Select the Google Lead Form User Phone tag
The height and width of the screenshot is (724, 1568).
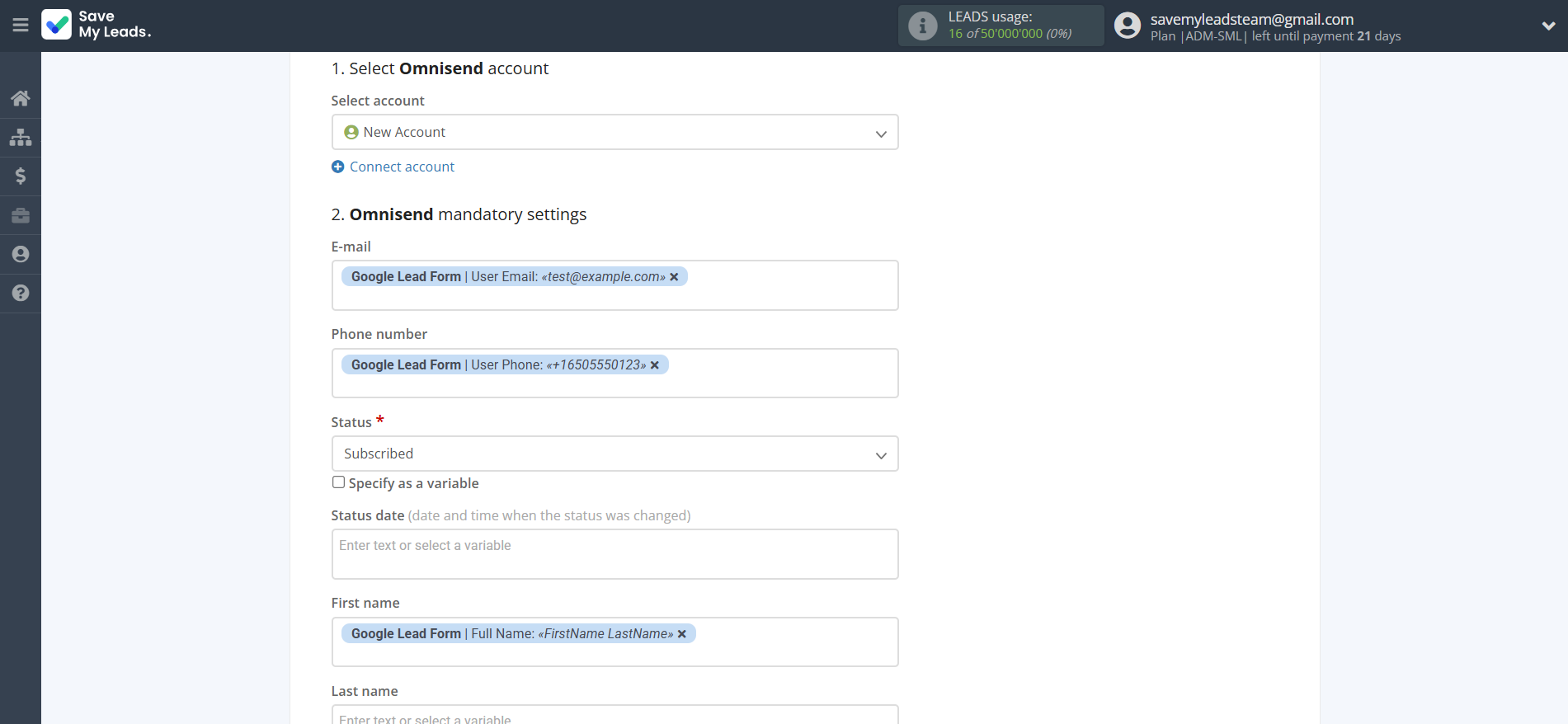(505, 365)
